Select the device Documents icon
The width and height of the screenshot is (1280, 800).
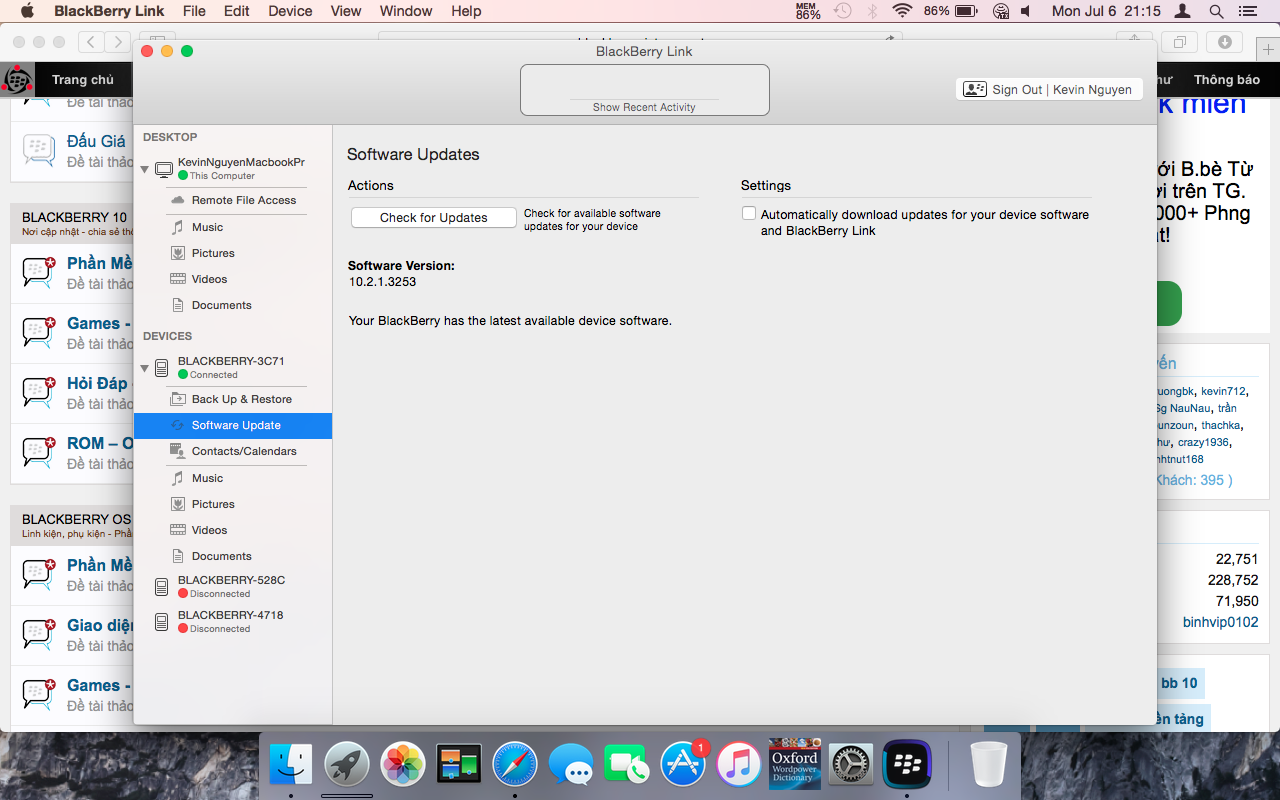[178, 556]
